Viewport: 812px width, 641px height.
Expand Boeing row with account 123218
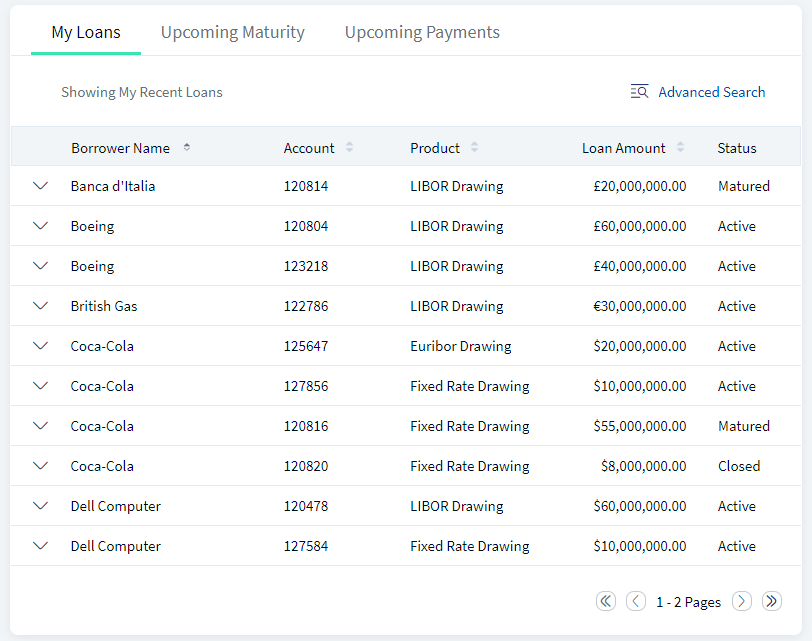pos(40,265)
